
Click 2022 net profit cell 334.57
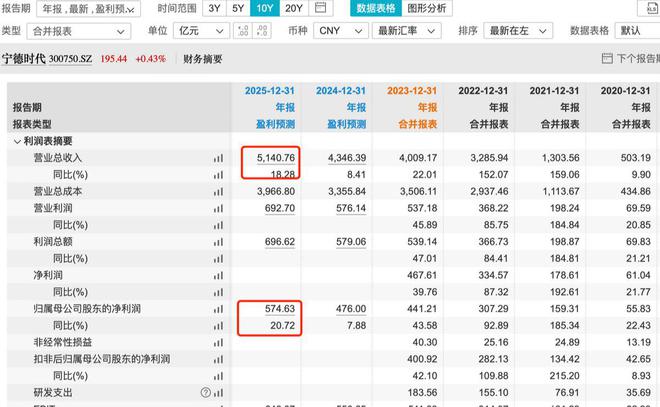tap(493, 275)
